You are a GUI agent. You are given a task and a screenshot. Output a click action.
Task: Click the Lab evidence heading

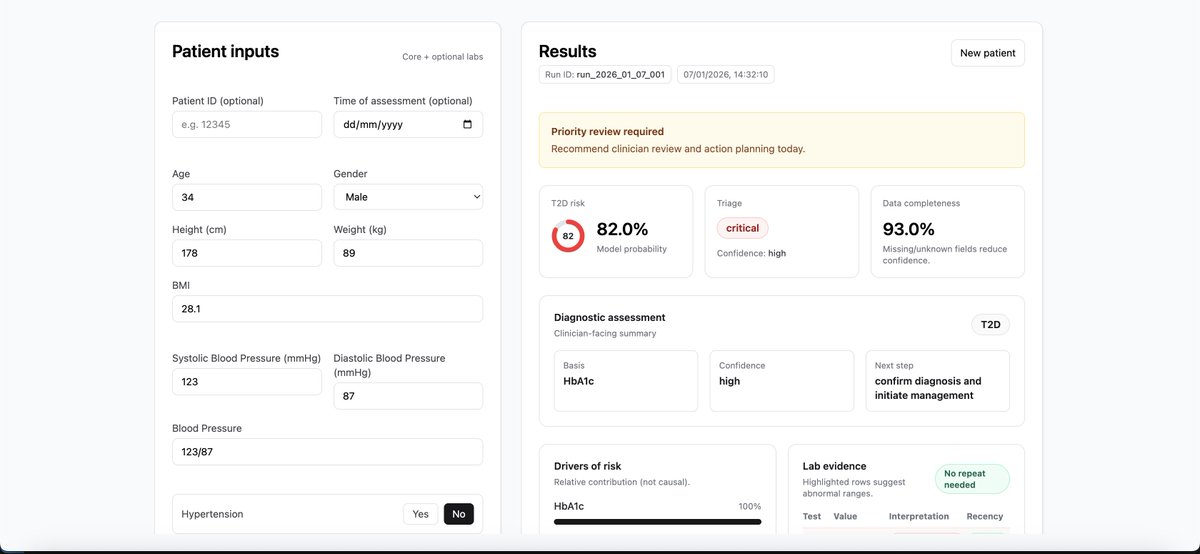[x=834, y=466]
